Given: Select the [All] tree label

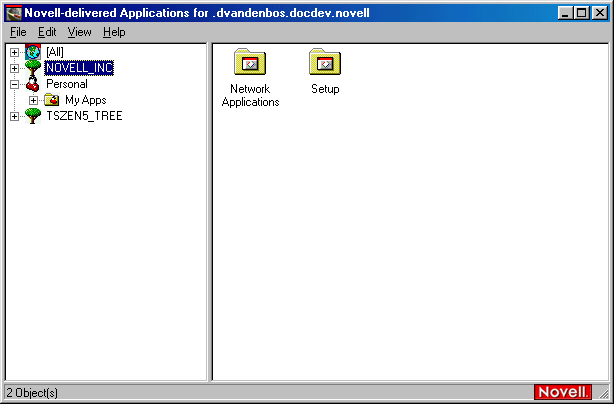Looking at the screenshot, I should click(55, 52).
